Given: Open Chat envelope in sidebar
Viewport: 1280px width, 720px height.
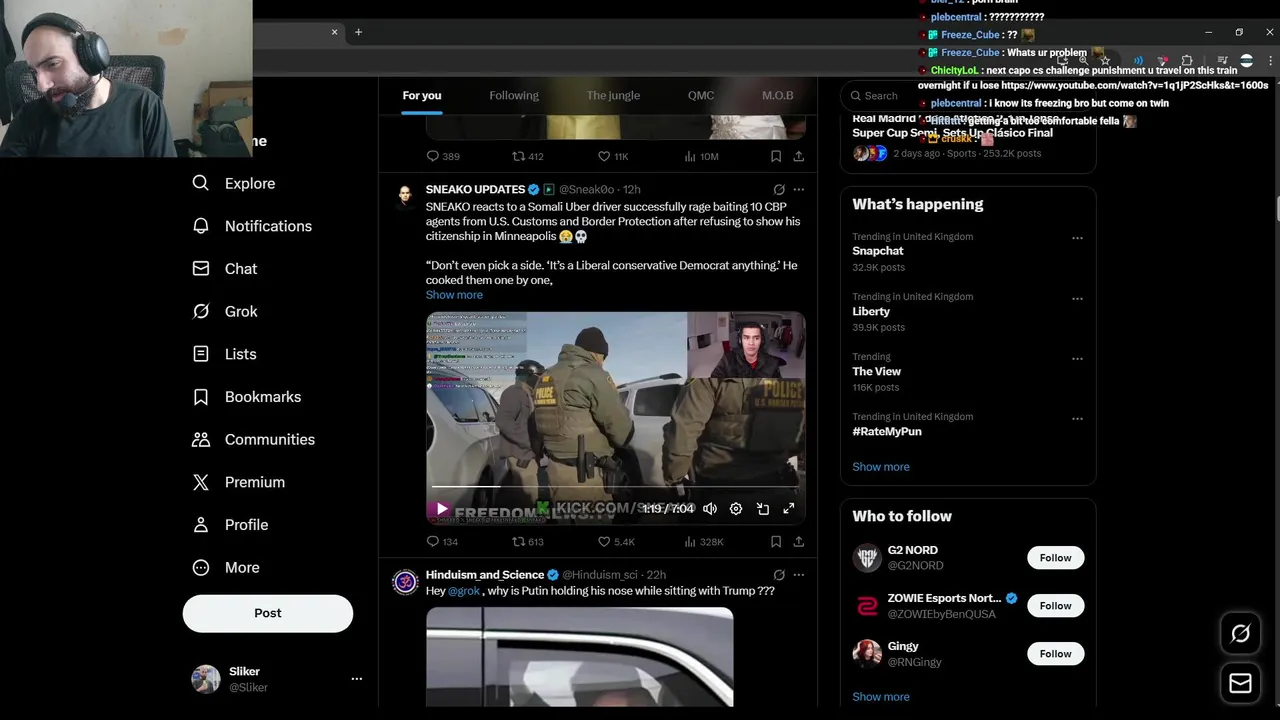Looking at the screenshot, I should pyautogui.click(x=225, y=269).
